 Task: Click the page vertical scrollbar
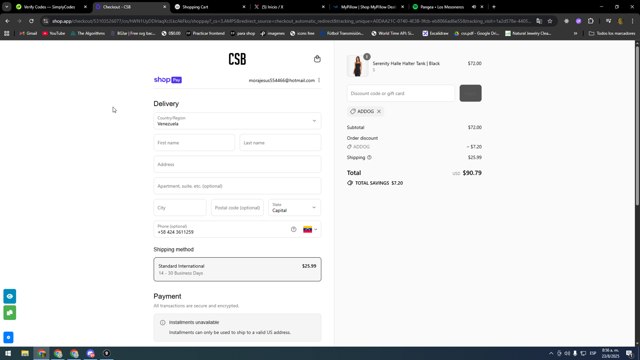coord(637,127)
